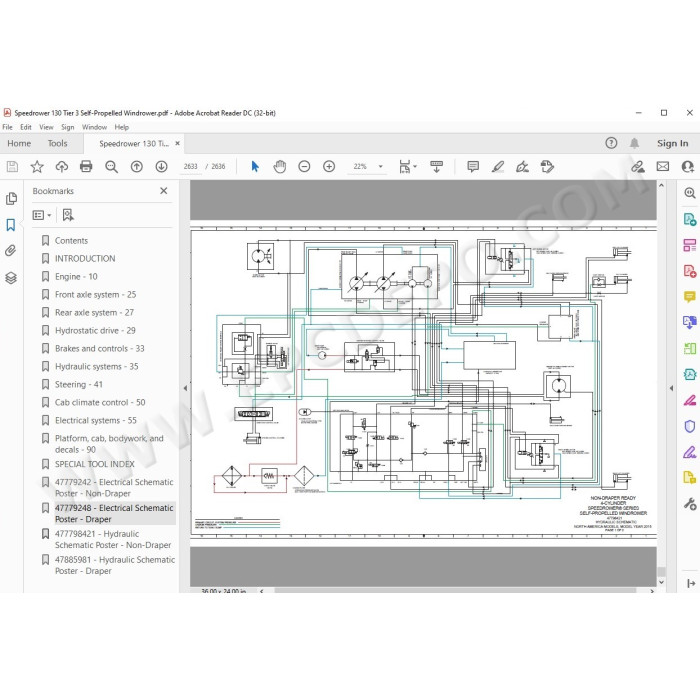Switch to the Home tab

(x=19, y=143)
